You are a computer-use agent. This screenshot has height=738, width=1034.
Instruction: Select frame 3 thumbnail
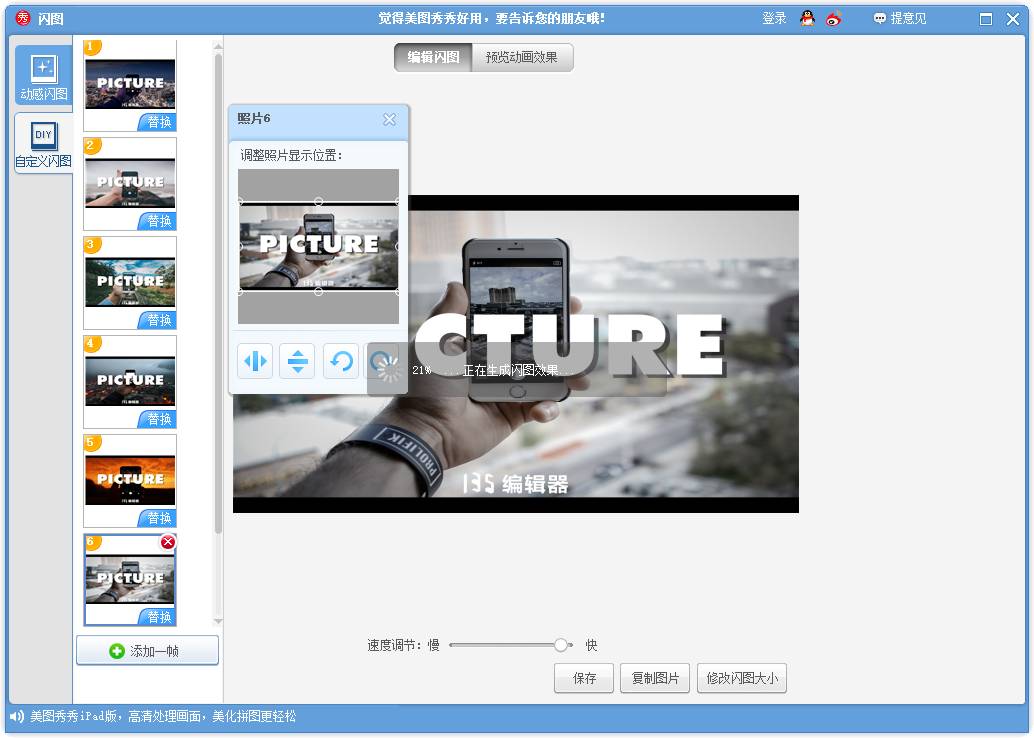click(130, 281)
